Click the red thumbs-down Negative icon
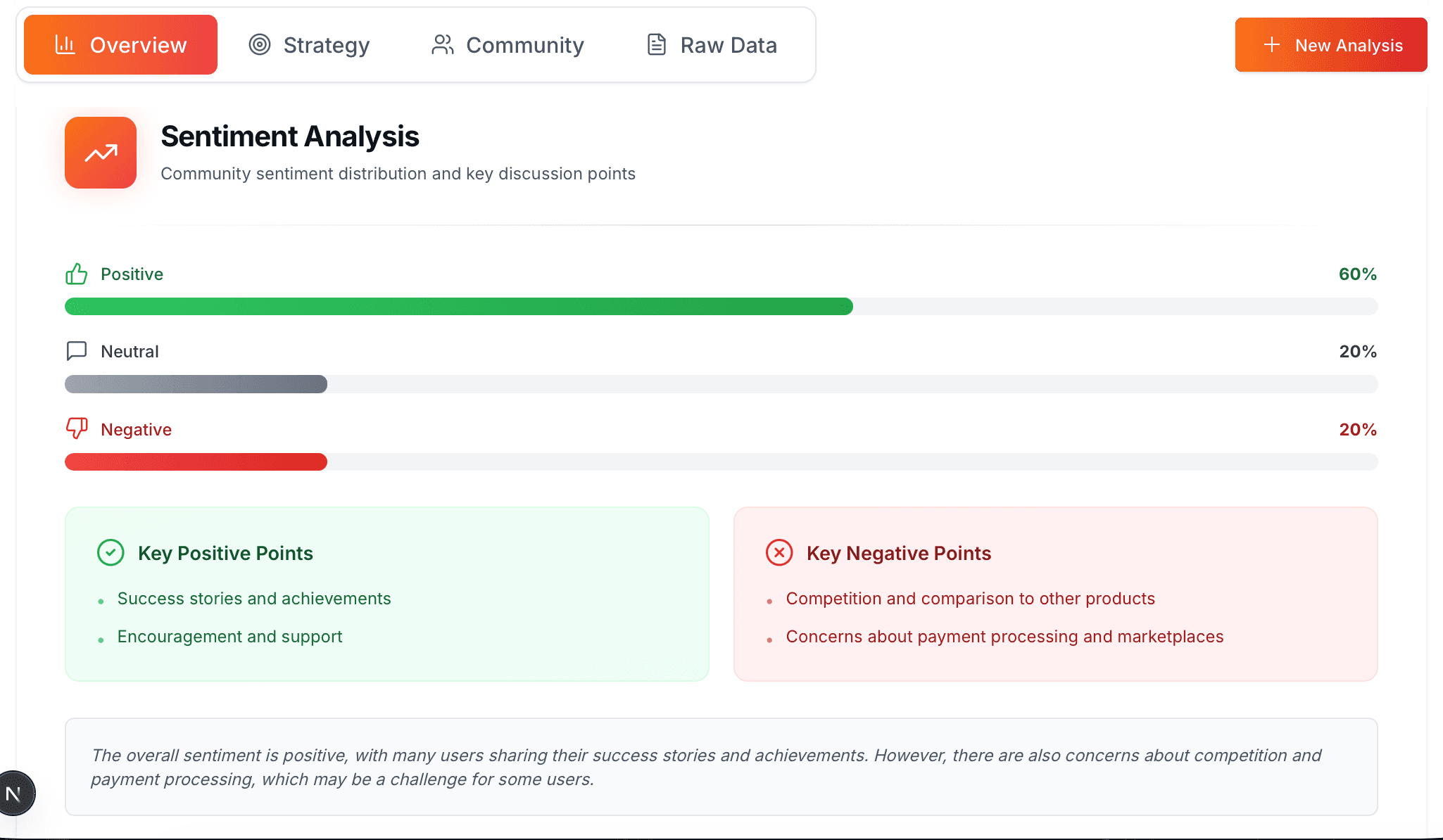Screen dimensions: 1443x840 76,428
